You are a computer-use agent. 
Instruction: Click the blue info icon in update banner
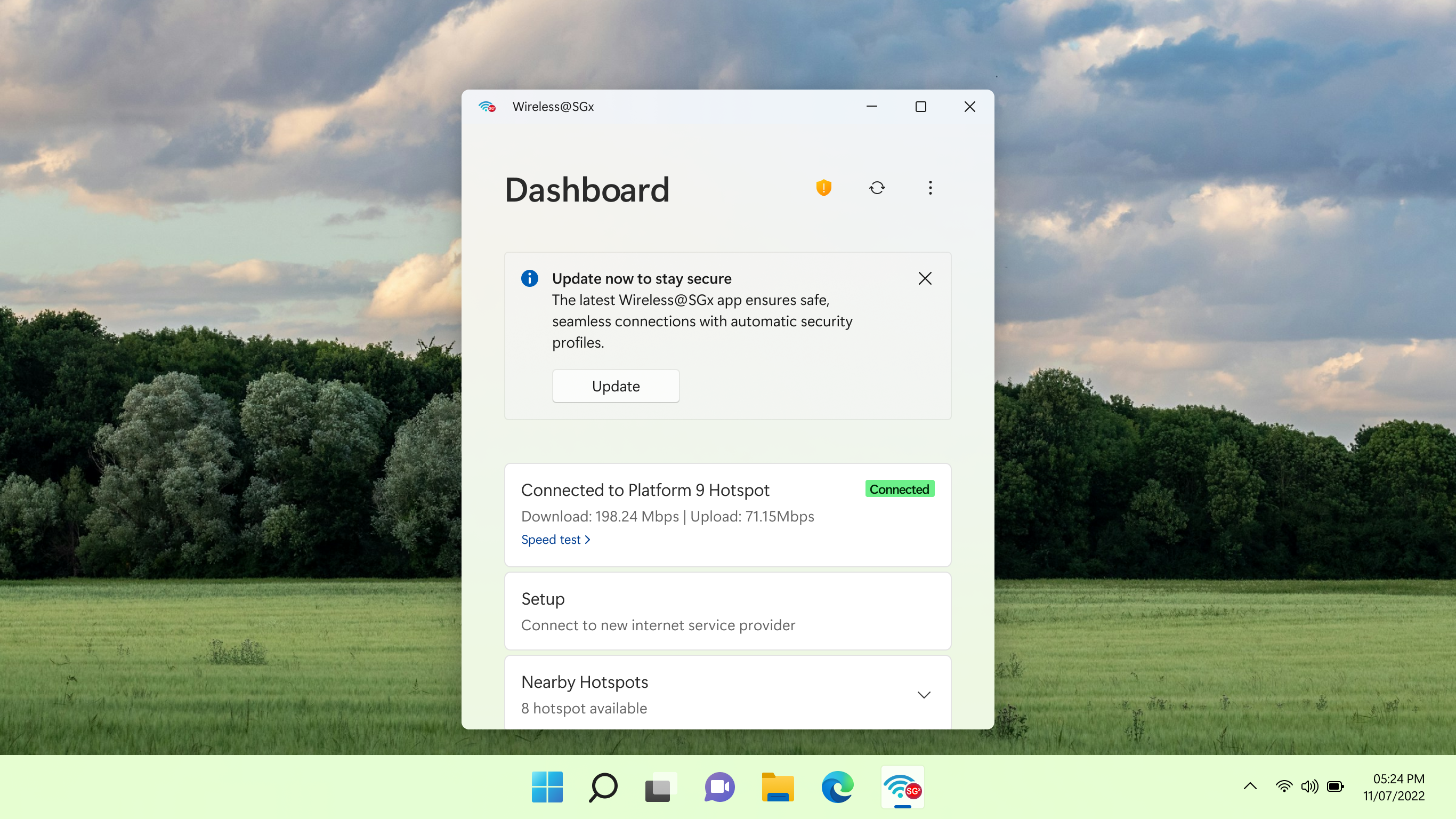[x=529, y=278]
